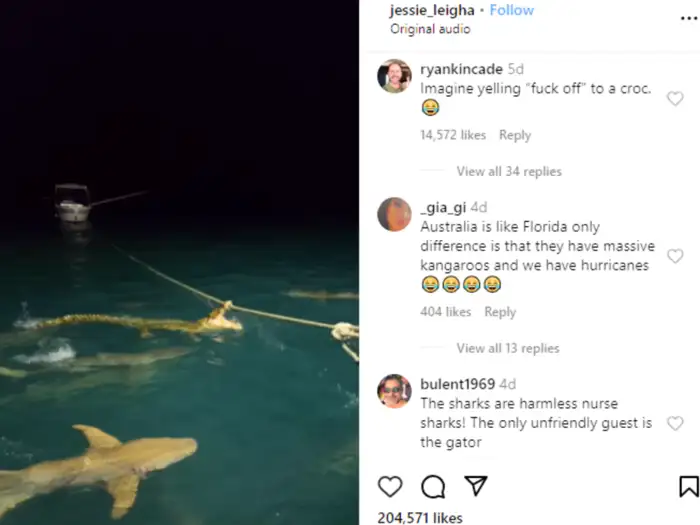Open _gia_gi's profile avatar
Viewport: 700px width, 525px height.
[394, 214]
